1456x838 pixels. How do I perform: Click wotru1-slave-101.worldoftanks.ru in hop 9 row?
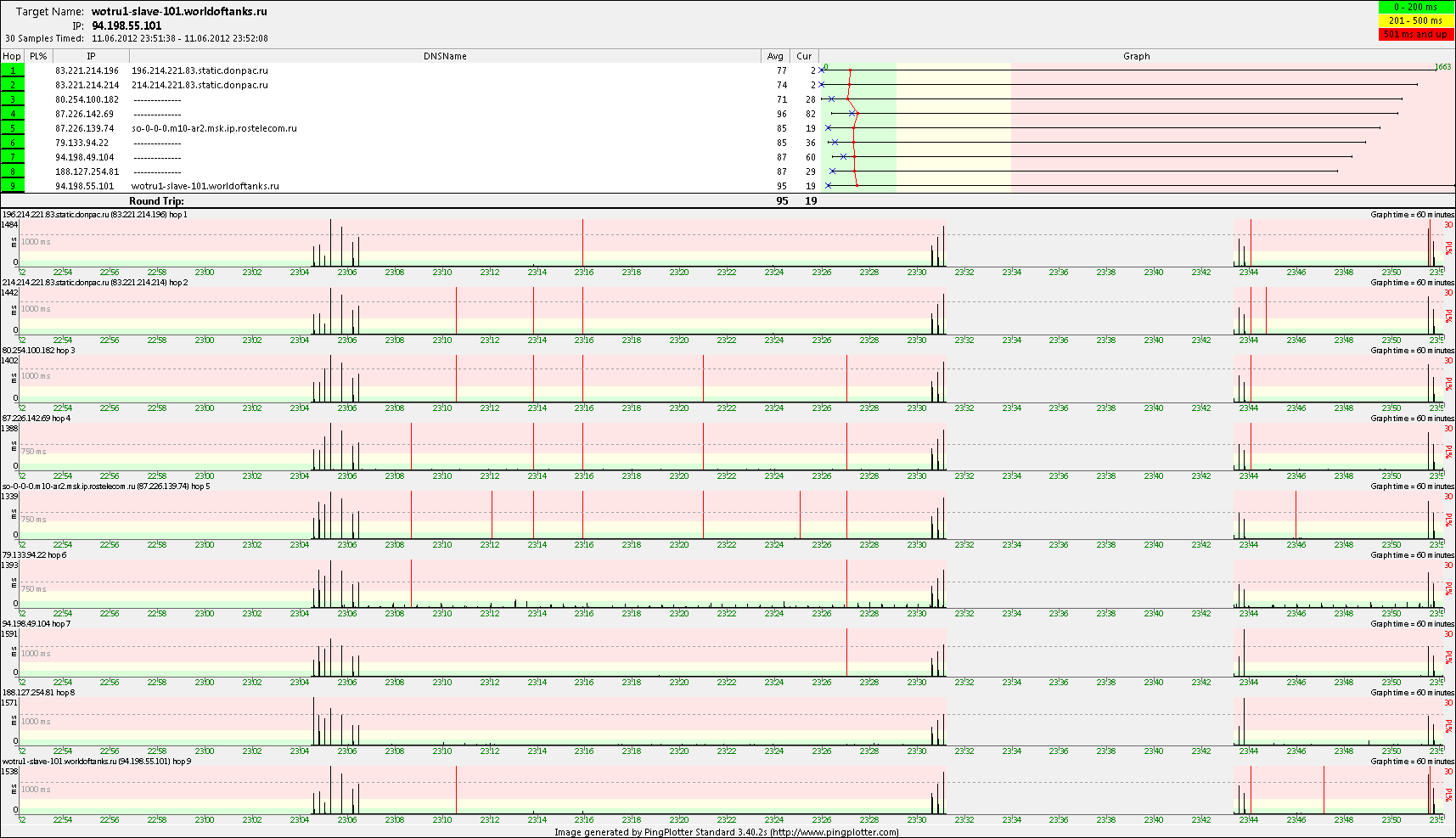tap(205, 186)
